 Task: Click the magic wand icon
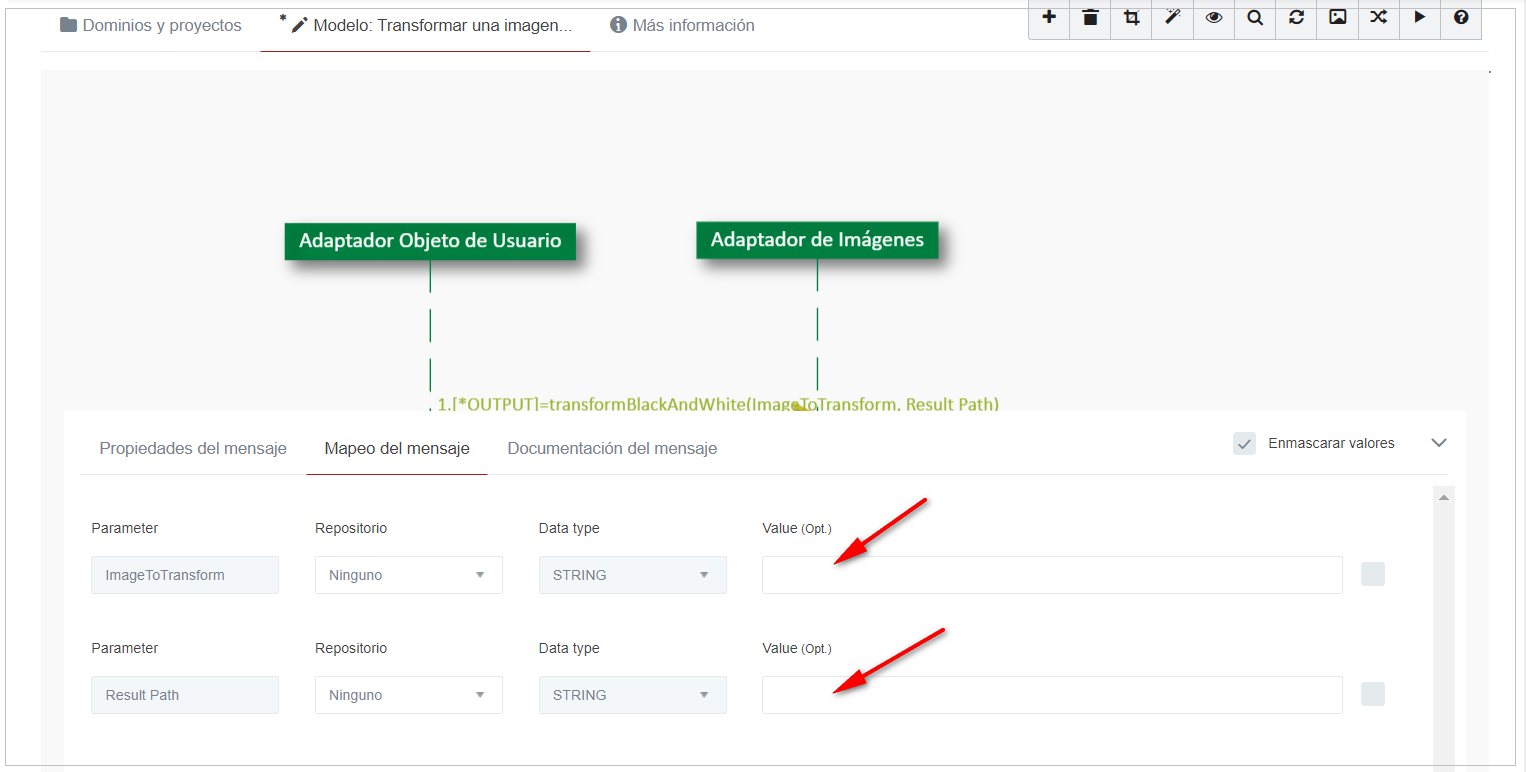pyautogui.click(x=1173, y=18)
